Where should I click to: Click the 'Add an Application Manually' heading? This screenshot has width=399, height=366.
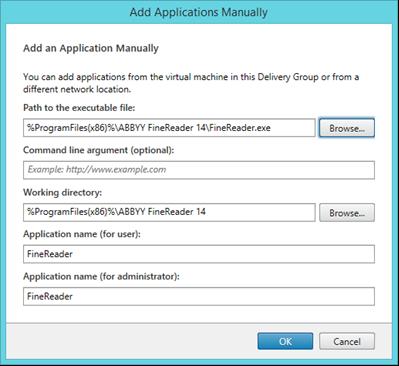point(91,48)
